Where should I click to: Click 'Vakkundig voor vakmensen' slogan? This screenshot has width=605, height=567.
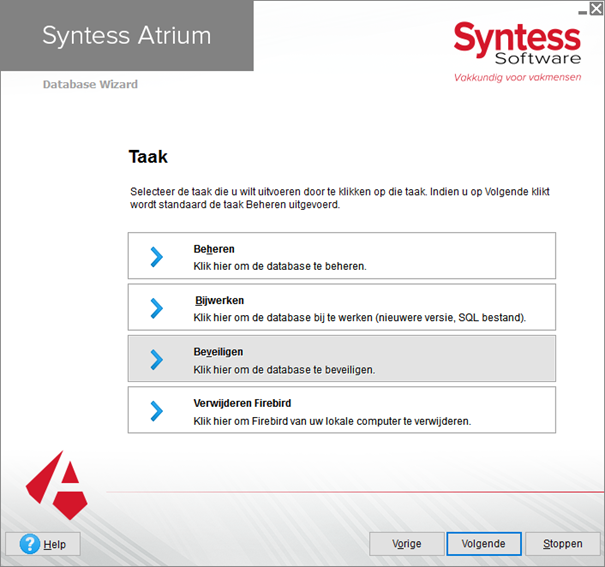coord(517,78)
